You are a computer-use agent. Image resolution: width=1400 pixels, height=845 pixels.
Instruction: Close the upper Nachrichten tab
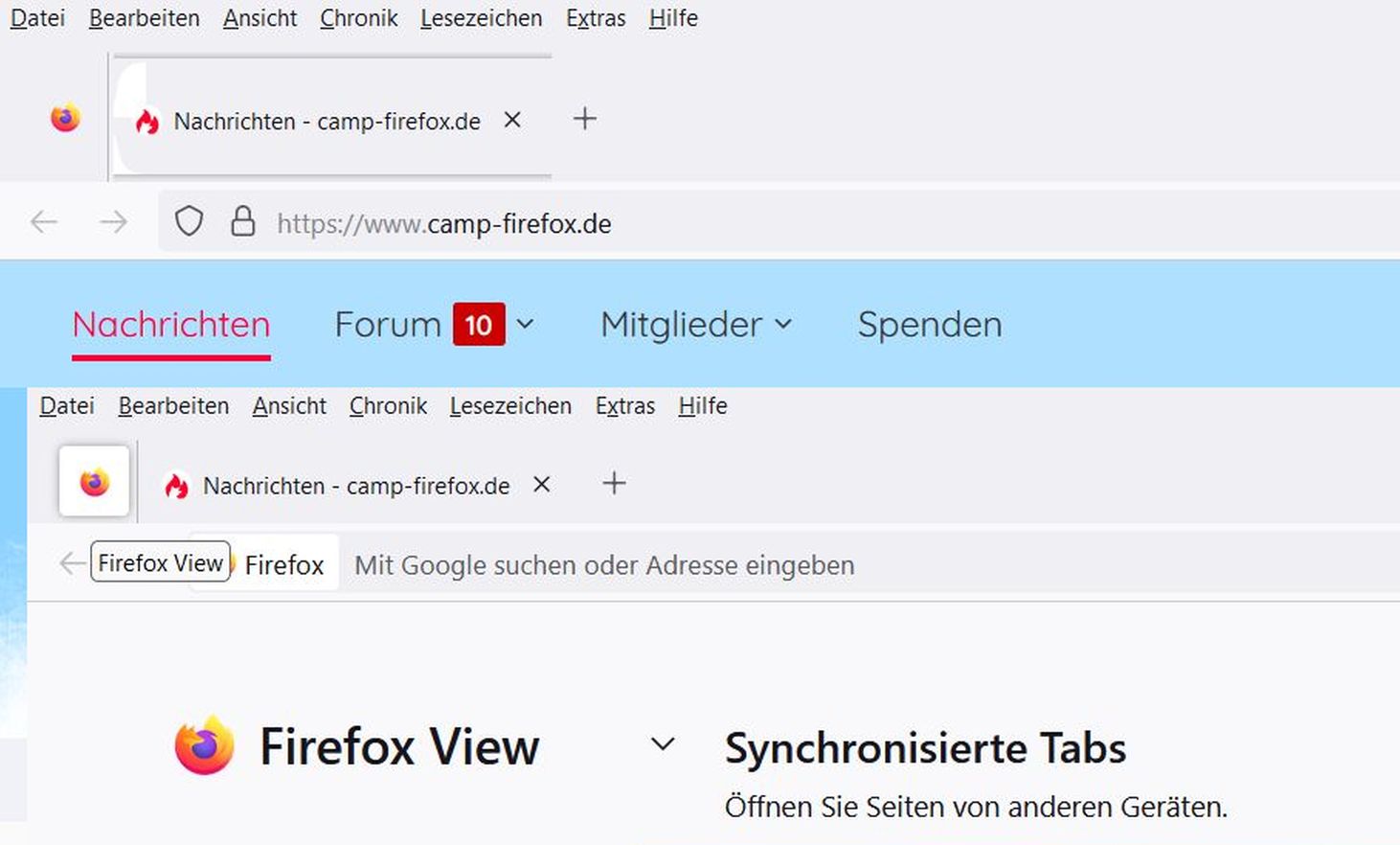pyautogui.click(x=512, y=120)
